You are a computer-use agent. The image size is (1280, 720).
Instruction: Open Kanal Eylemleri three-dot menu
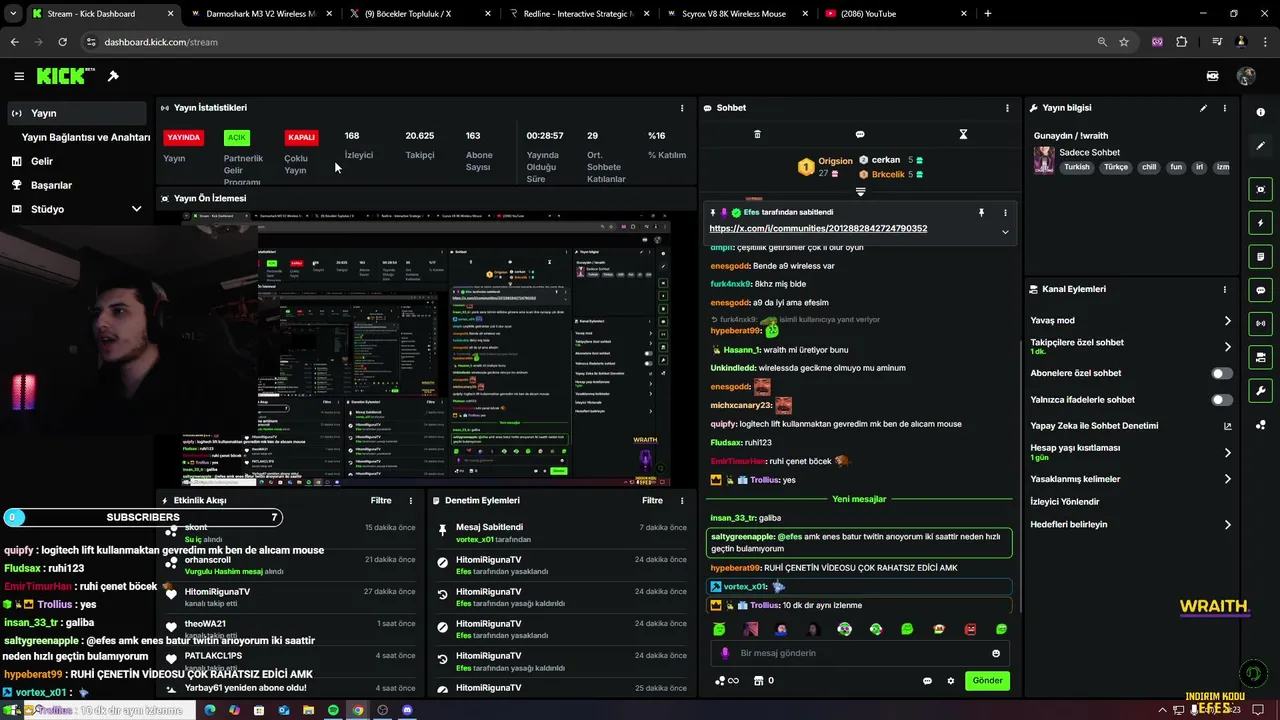tap(1224, 289)
